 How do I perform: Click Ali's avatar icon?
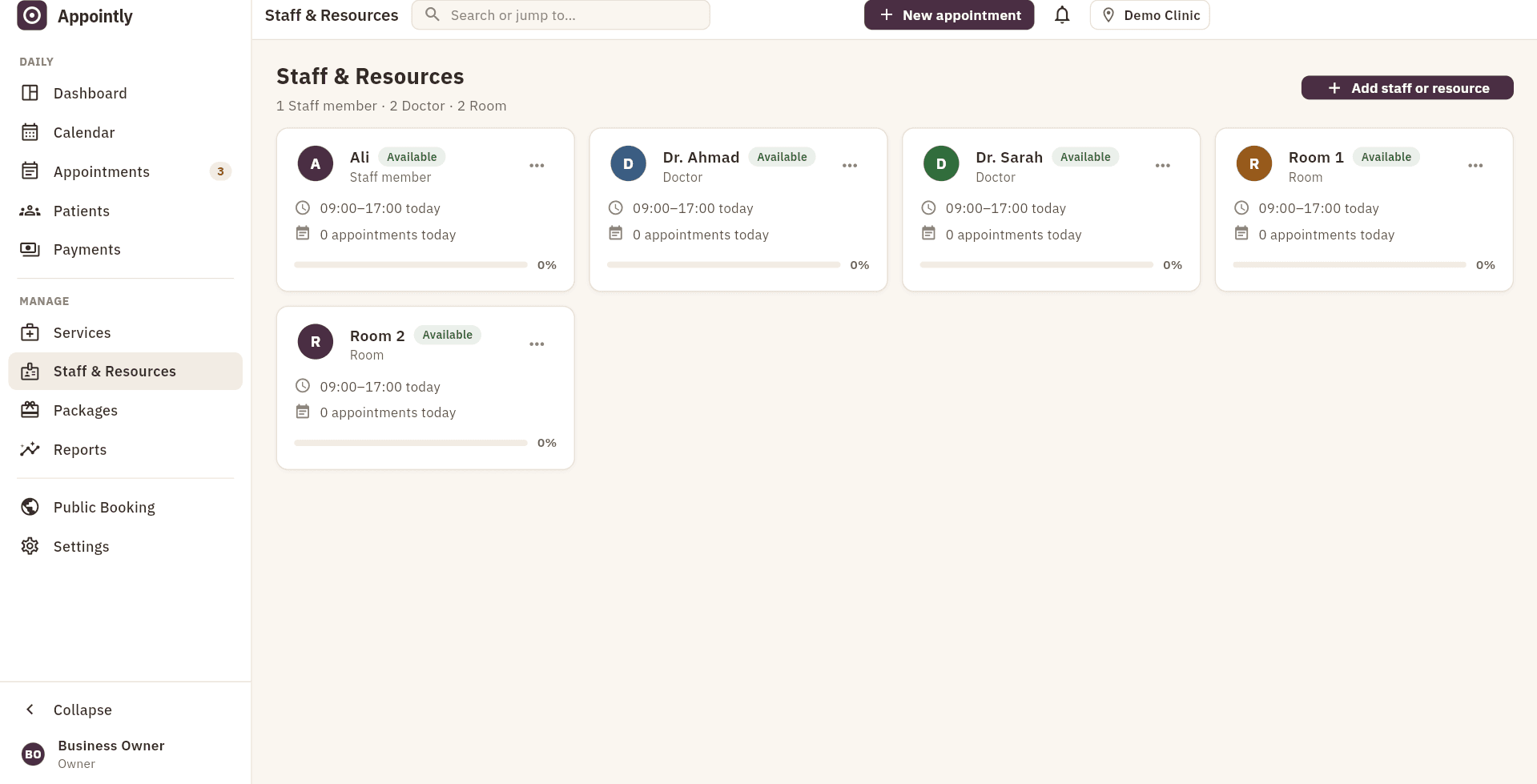(316, 164)
